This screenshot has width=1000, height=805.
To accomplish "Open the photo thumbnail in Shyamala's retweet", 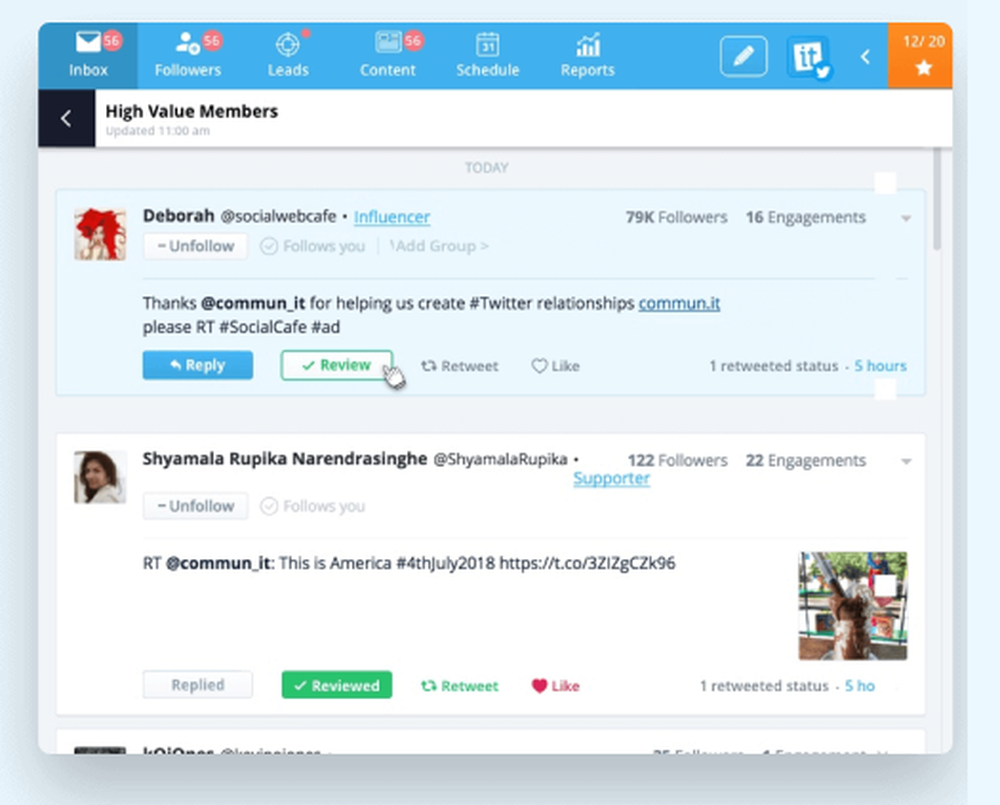I will tap(853, 603).
